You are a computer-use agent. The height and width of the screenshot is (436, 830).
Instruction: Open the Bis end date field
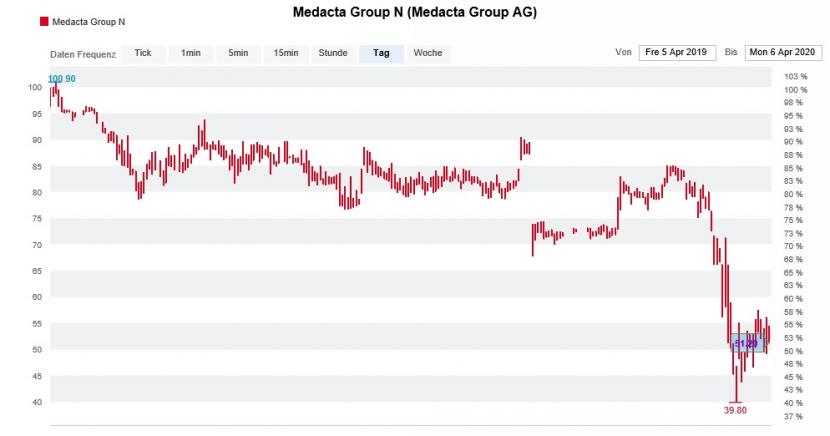pyautogui.click(x=783, y=52)
